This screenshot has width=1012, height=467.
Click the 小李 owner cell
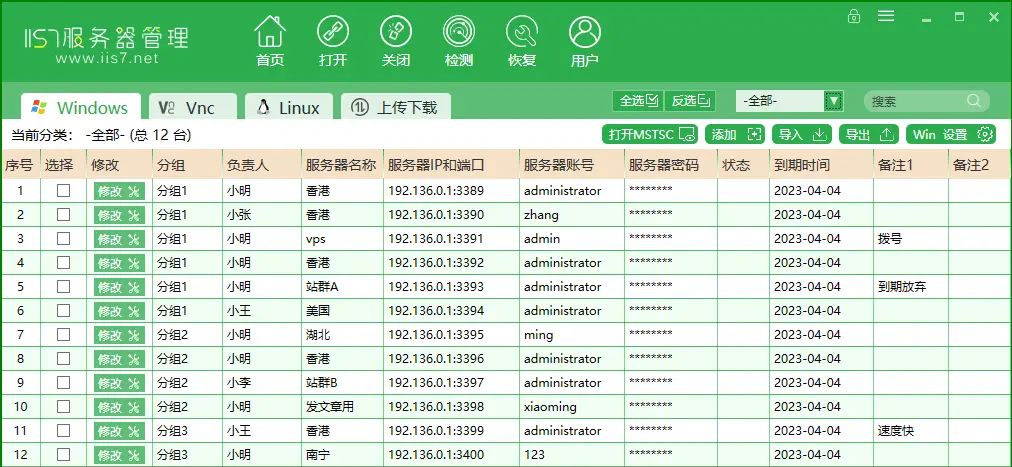pos(261,383)
